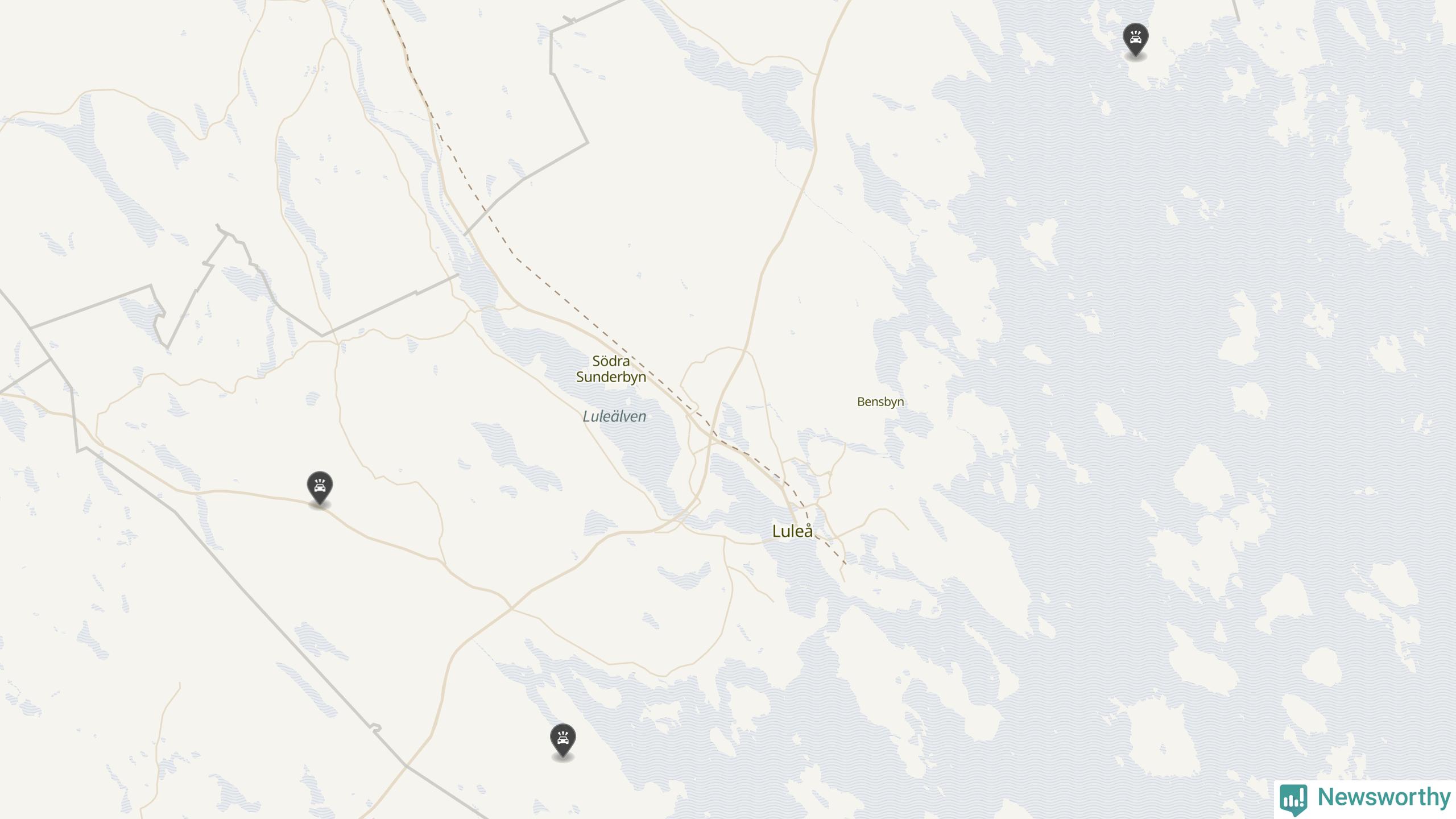Click the river water just below the Luleälven label
The height and width of the screenshot is (819, 1456).
[648, 455]
